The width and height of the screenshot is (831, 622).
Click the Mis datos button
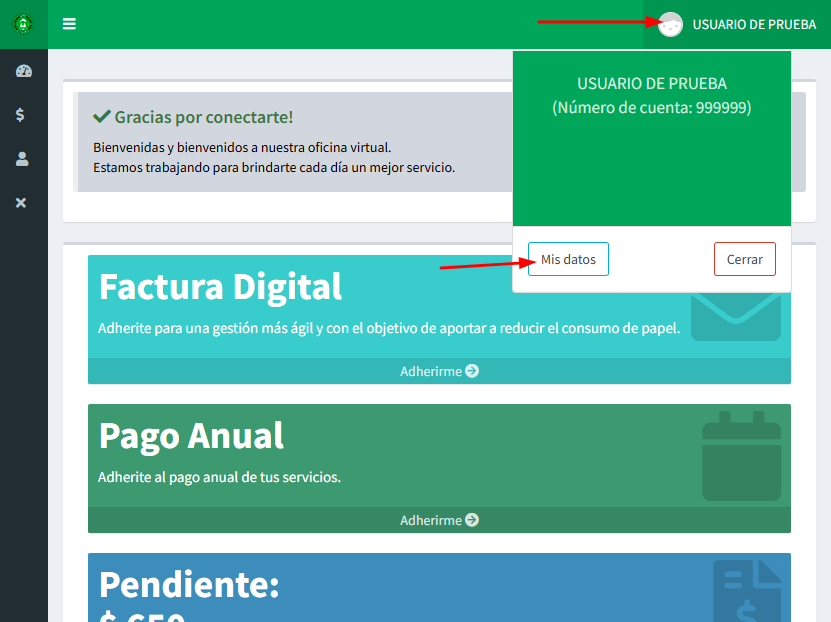(x=568, y=259)
